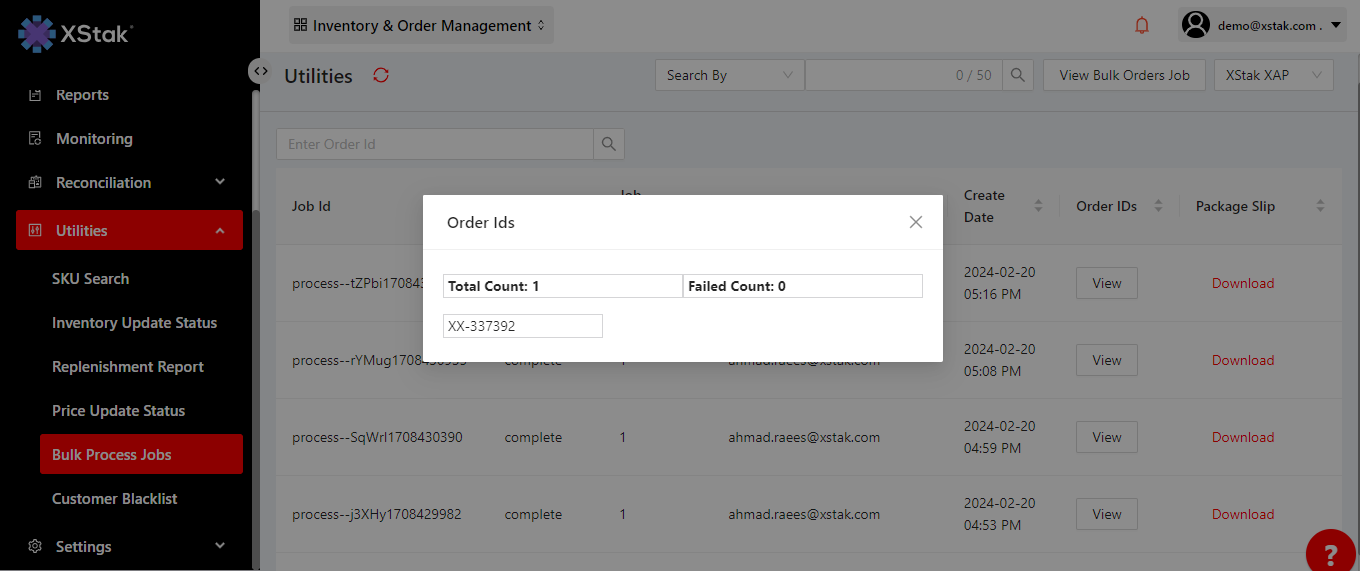Viewport: 1360px width, 571px height.
Task: Go to Inventory Update Status
Action: point(134,323)
